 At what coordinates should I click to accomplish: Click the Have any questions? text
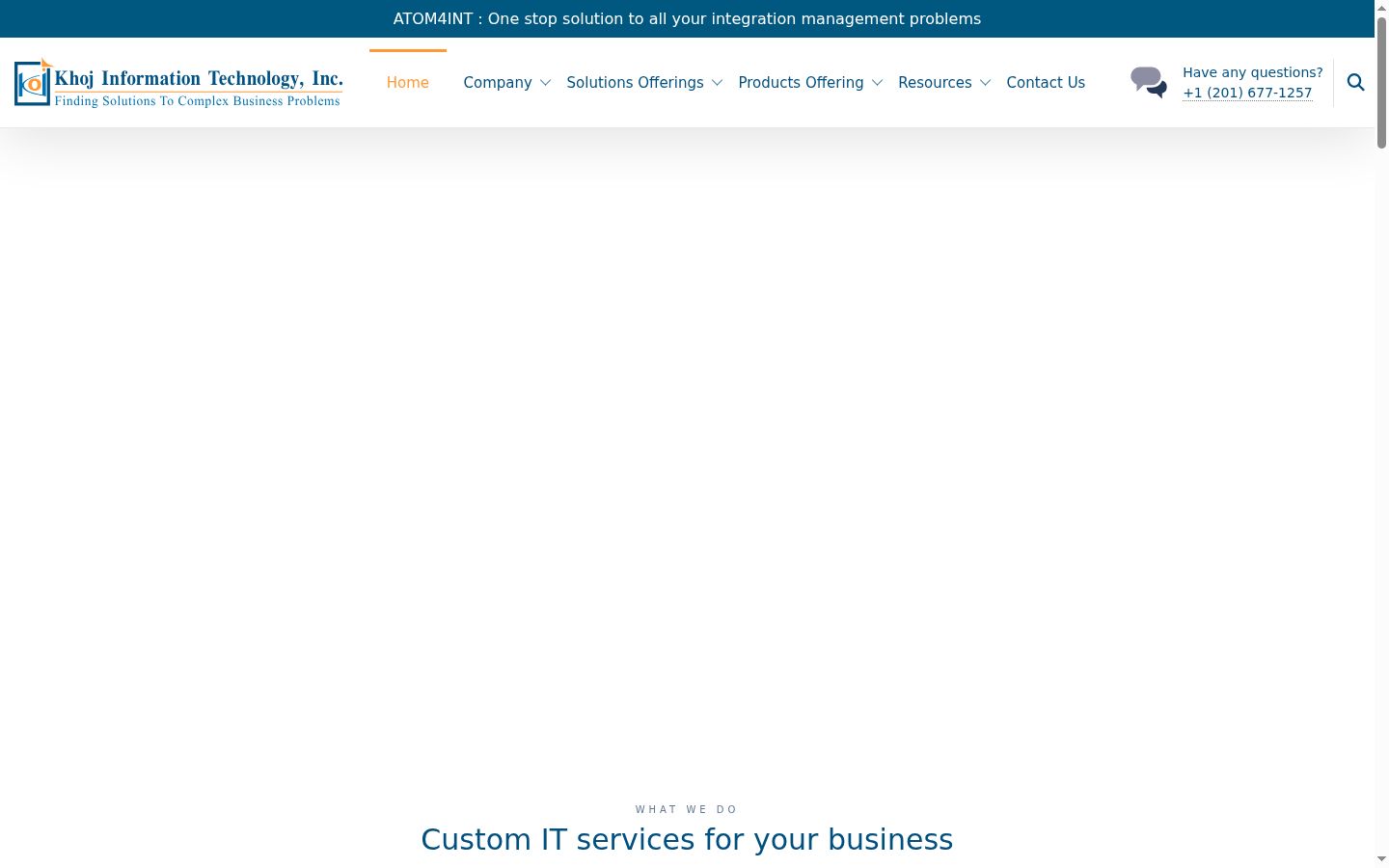pos(1253,72)
